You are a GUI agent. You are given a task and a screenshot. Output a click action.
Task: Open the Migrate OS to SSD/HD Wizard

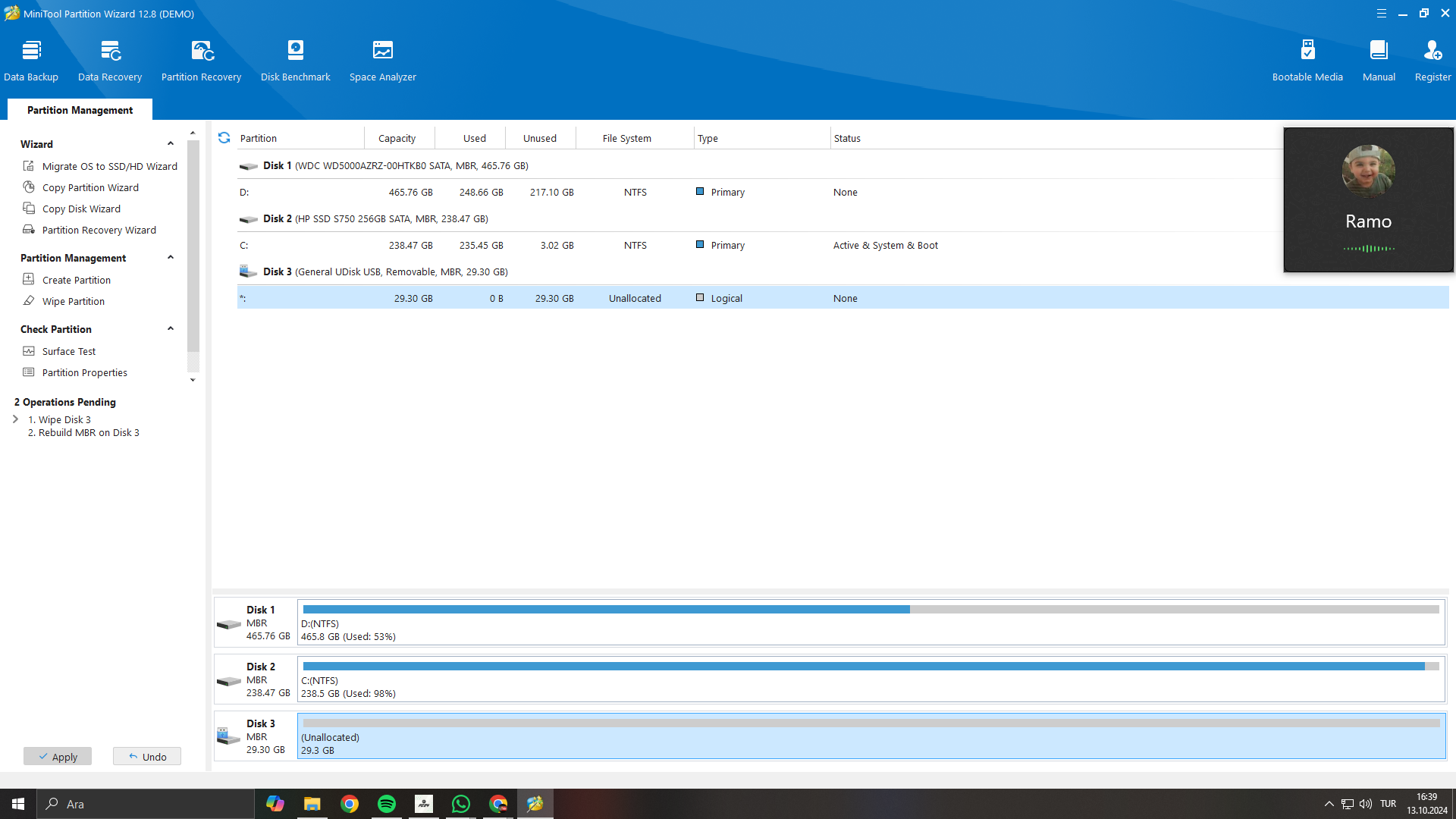109,166
